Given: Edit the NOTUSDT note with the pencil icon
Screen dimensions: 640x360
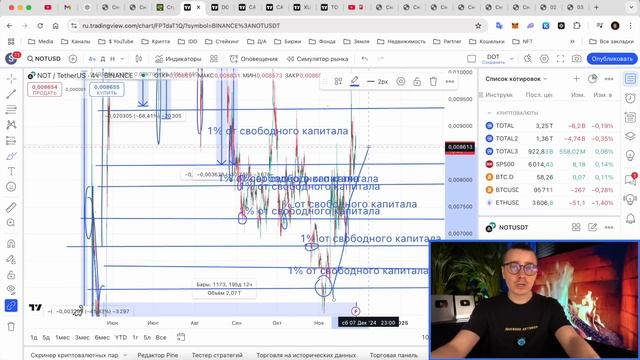Looking at the screenshot, I should click(x=592, y=227).
